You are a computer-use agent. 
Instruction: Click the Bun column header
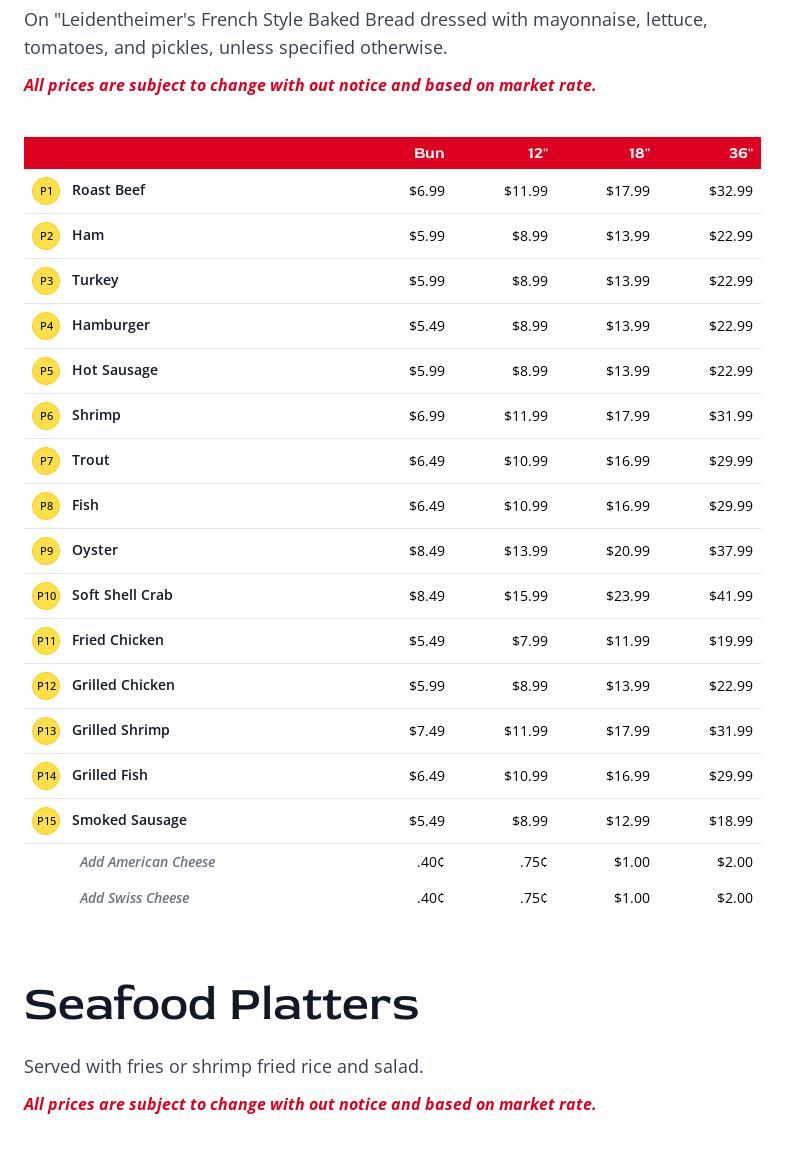coord(429,153)
